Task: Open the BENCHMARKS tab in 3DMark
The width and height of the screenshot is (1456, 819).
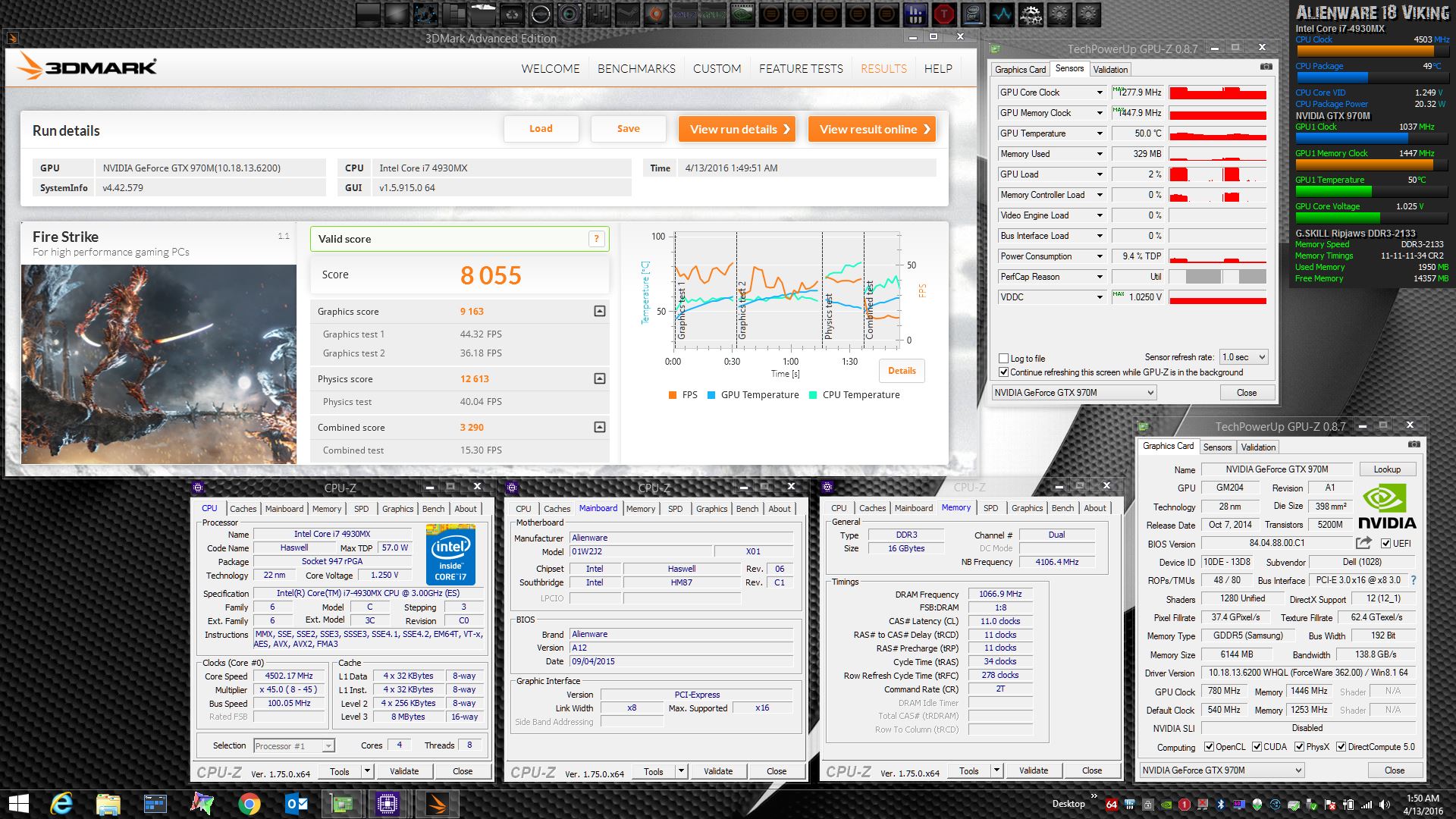Action: (636, 68)
